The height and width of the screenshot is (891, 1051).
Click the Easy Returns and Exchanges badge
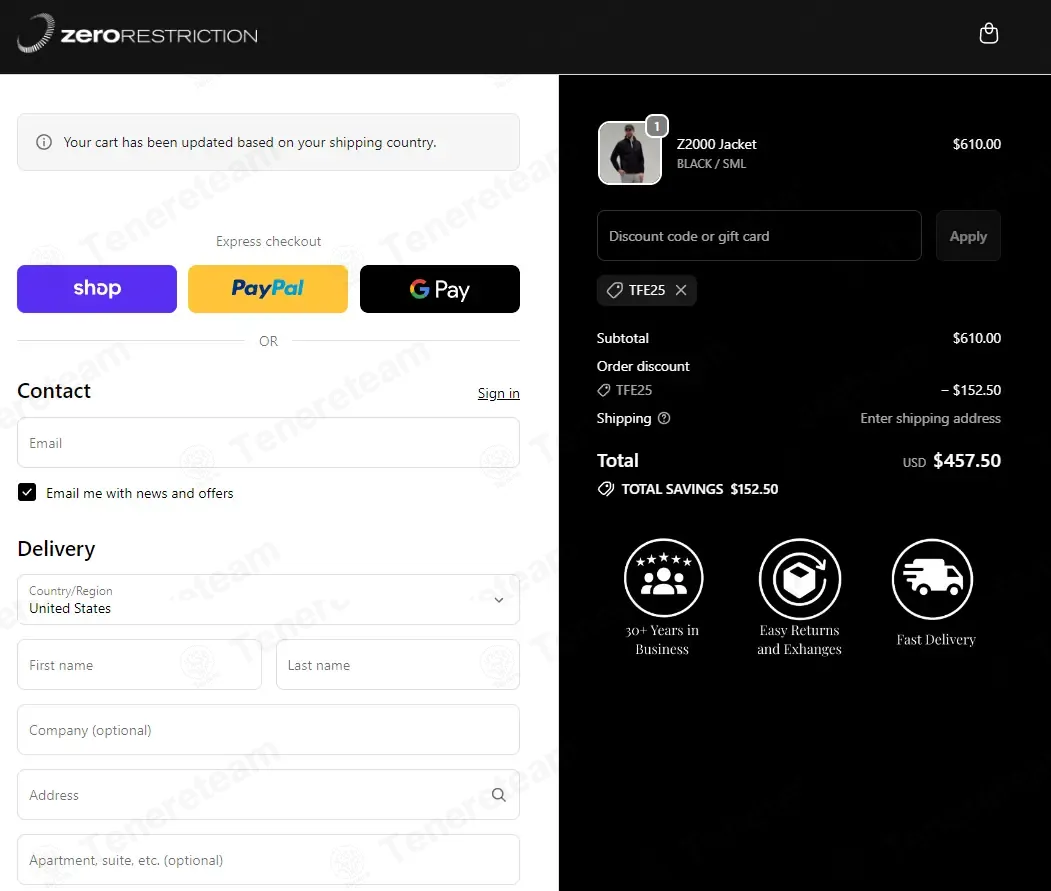(800, 597)
